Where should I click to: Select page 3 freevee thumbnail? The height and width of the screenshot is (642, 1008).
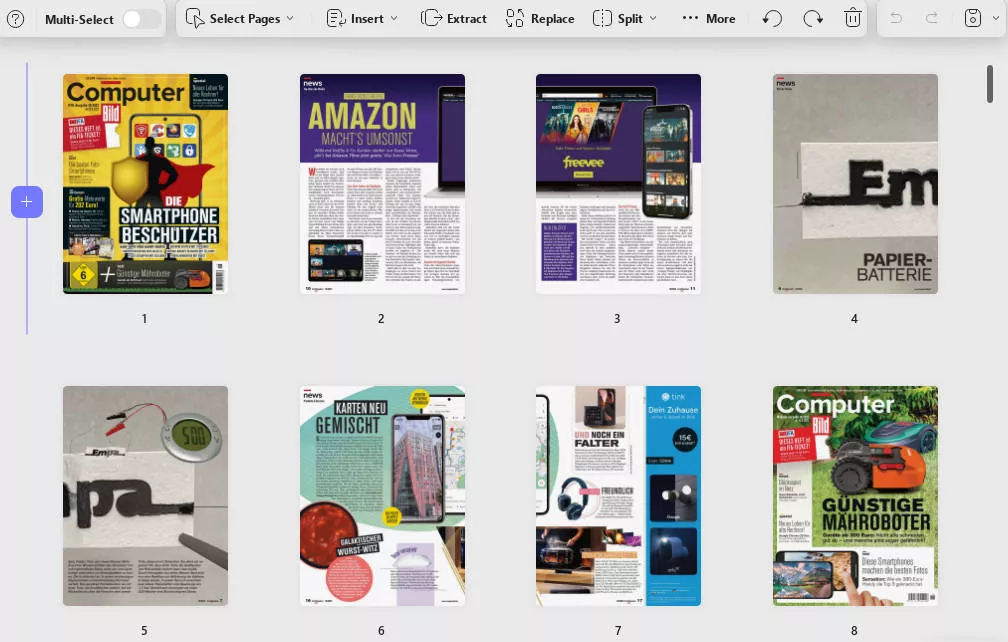[x=618, y=184]
